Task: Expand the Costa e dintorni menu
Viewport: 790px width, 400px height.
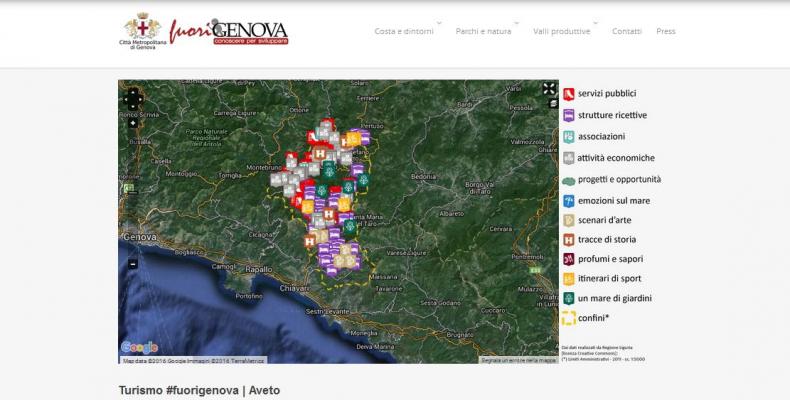Action: tap(405, 31)
